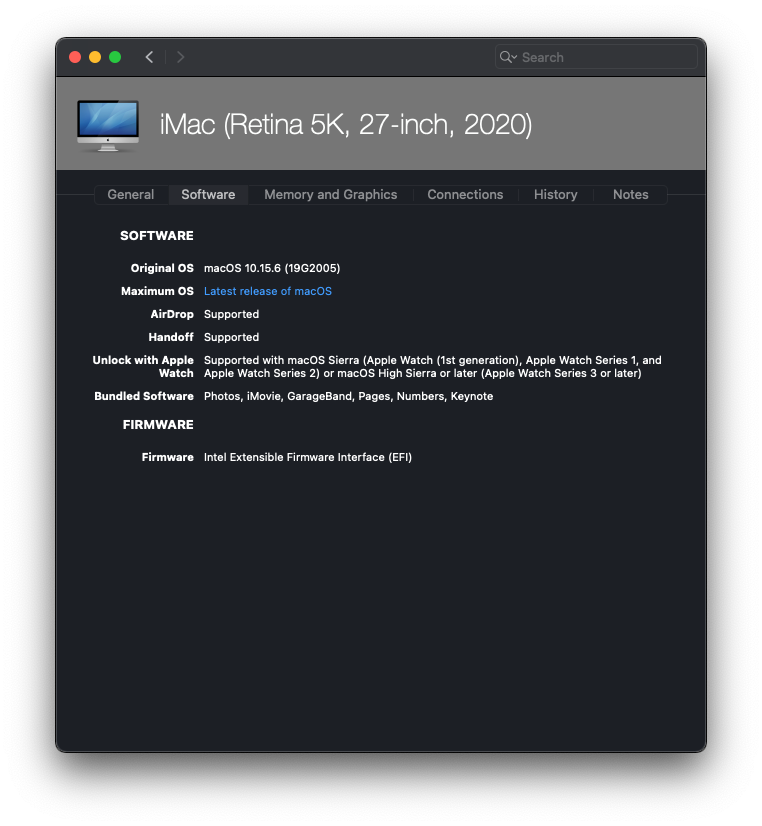This screenshot has height=826, width=762.
Task: View the History tab
Action: [x=555, y=195]
